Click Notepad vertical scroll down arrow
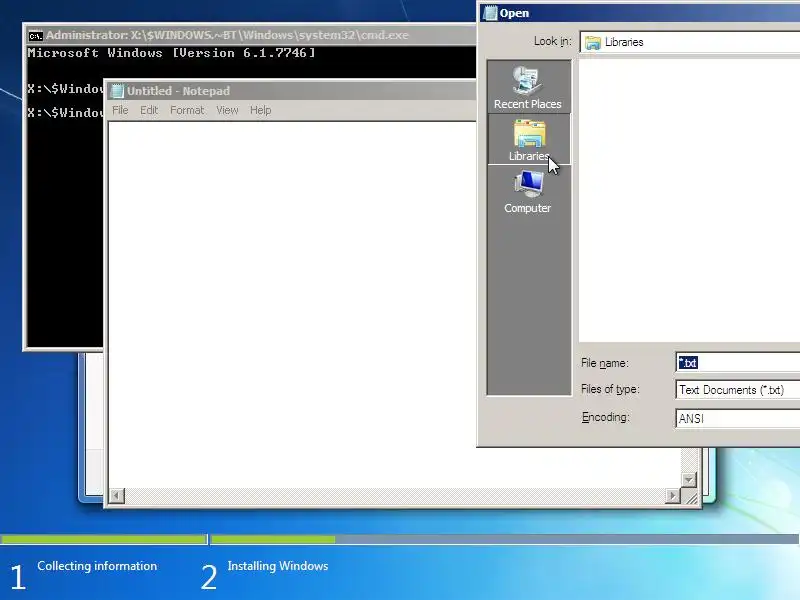This screenshot has width=800, height=600. 689,480
